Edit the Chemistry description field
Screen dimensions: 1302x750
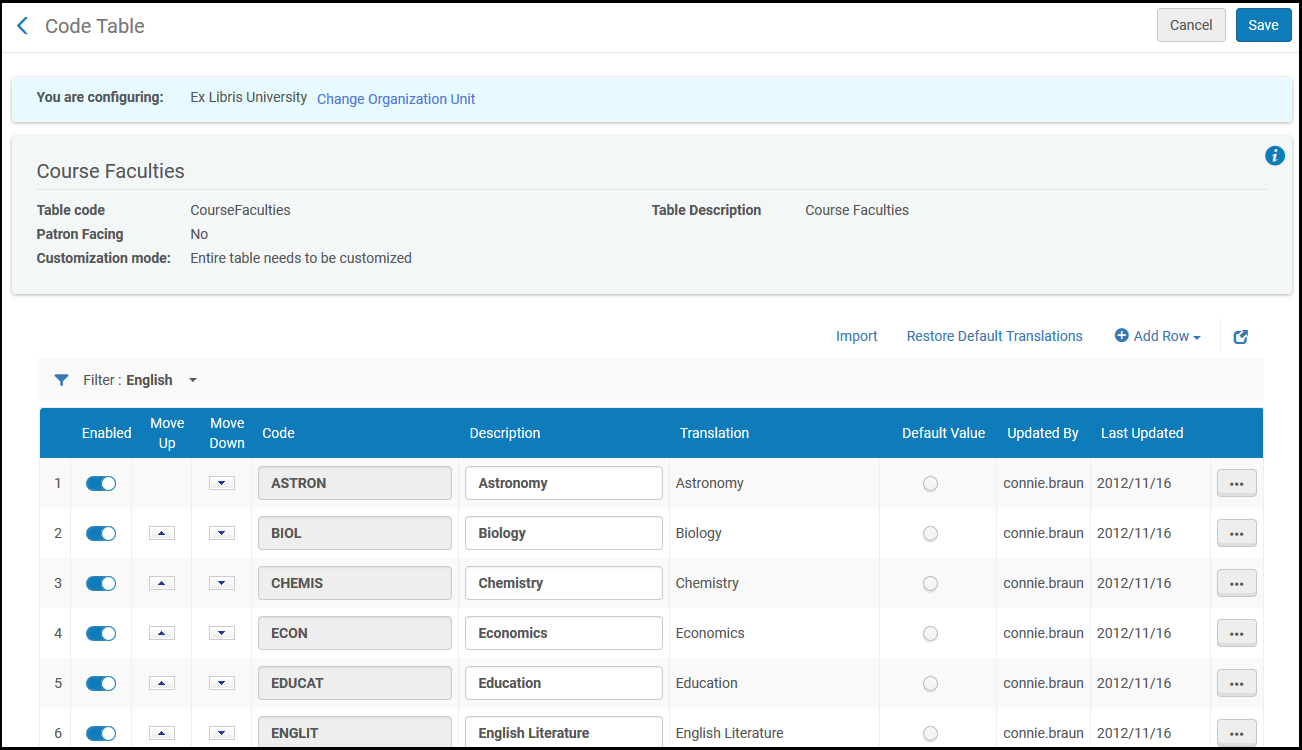tap(564, 583)
